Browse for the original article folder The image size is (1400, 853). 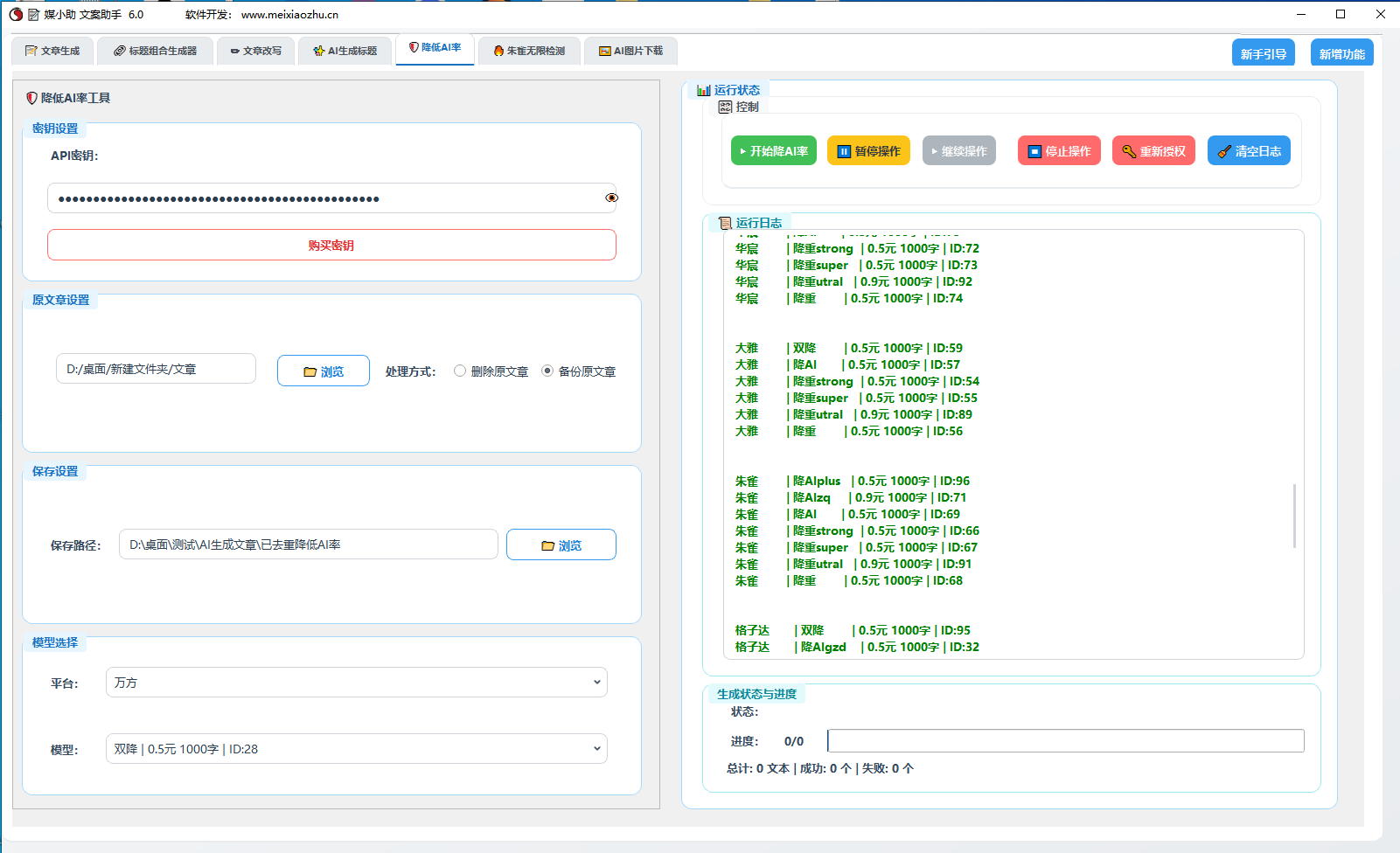[x=323, y=371]
